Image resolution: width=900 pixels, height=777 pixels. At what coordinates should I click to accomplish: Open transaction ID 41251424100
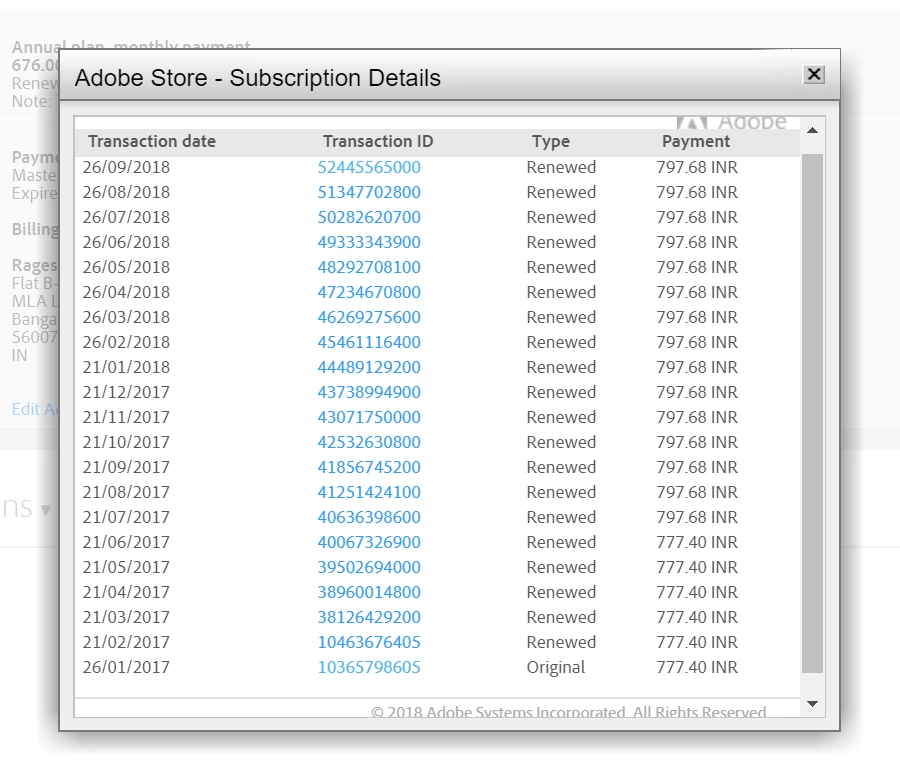(369, 492)
